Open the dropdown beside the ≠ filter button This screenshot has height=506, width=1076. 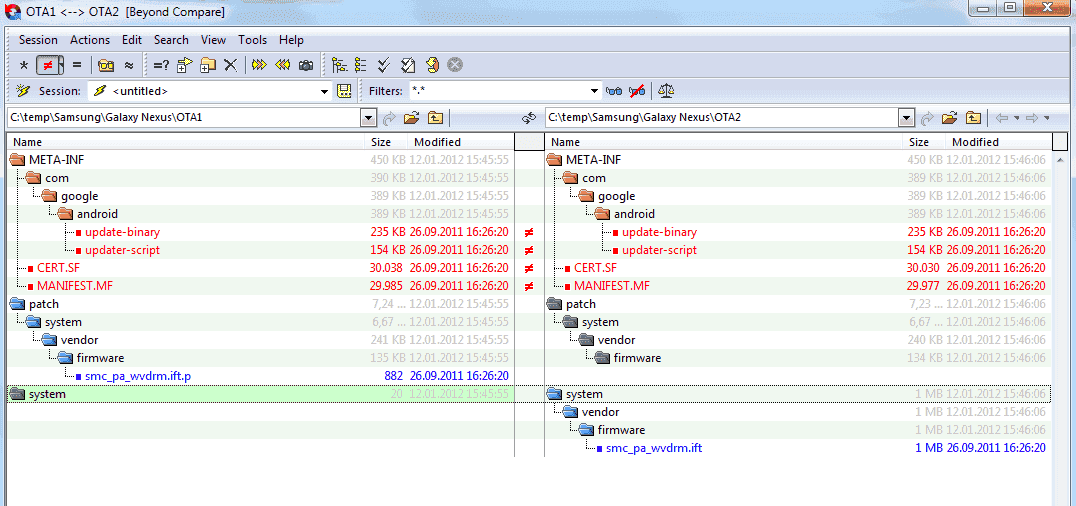pos(62,65)
